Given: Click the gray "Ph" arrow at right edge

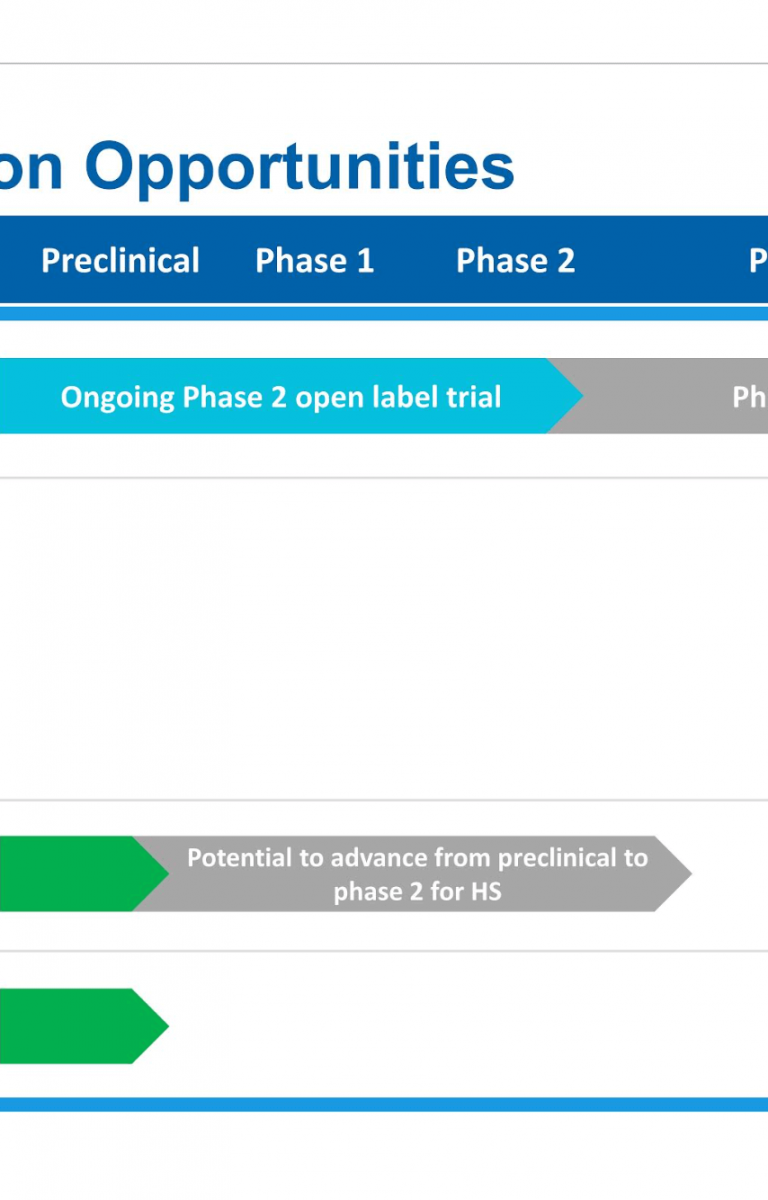Looking at the screenshot, I should pyautogui.click(x=700, y=397).
